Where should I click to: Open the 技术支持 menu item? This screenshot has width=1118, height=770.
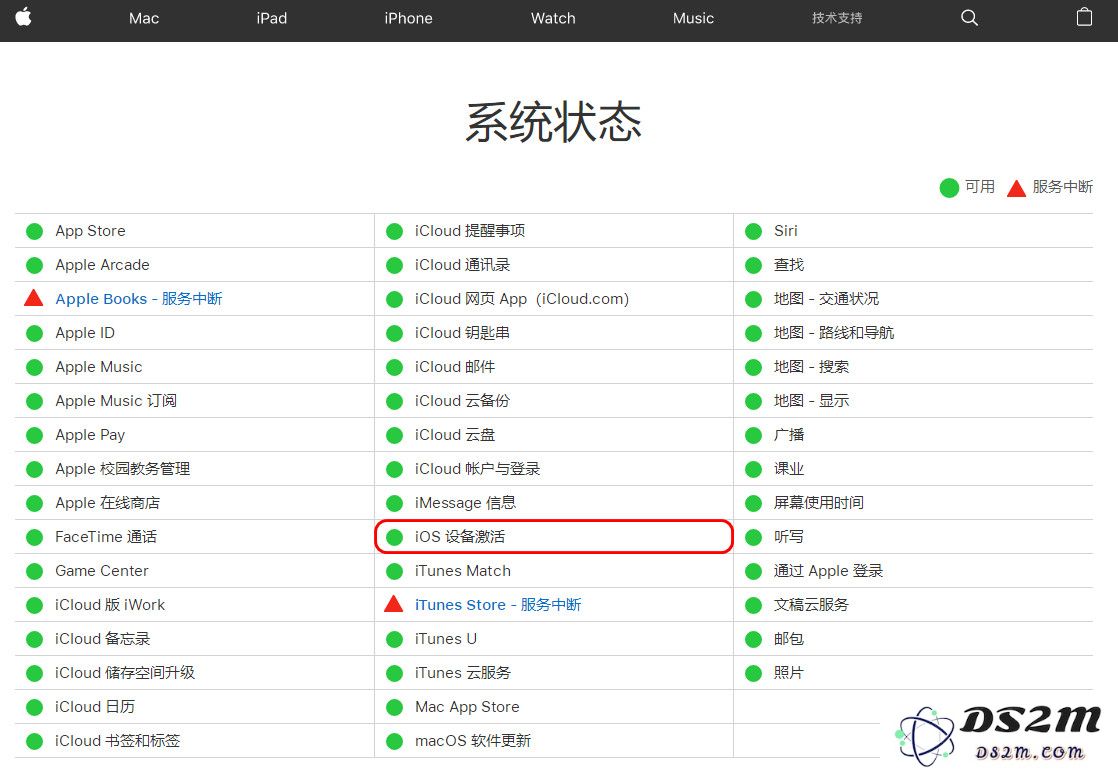point(837,18)
